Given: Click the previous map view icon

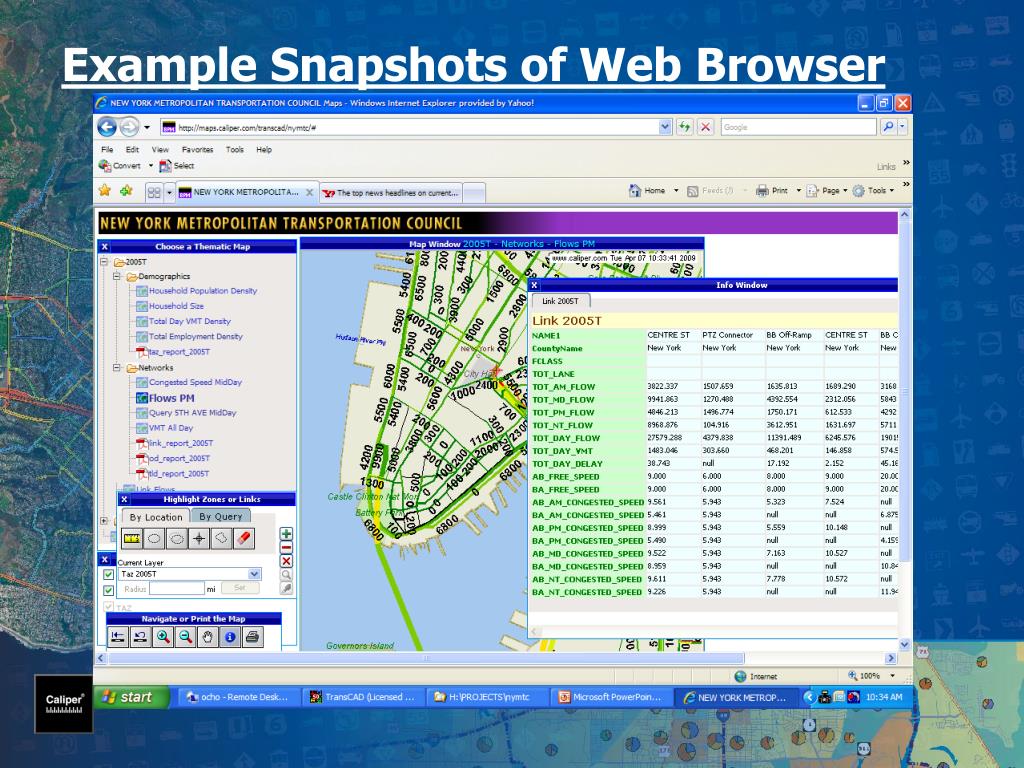Looking at the screenshot, I should click(x=140, y=637).
